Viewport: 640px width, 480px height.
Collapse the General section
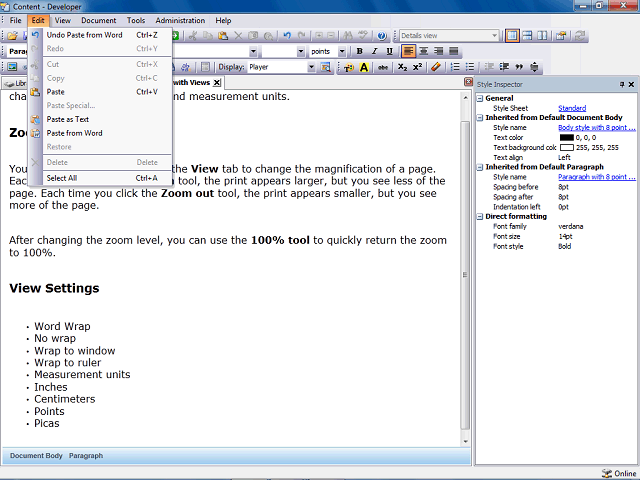[480, 98]
